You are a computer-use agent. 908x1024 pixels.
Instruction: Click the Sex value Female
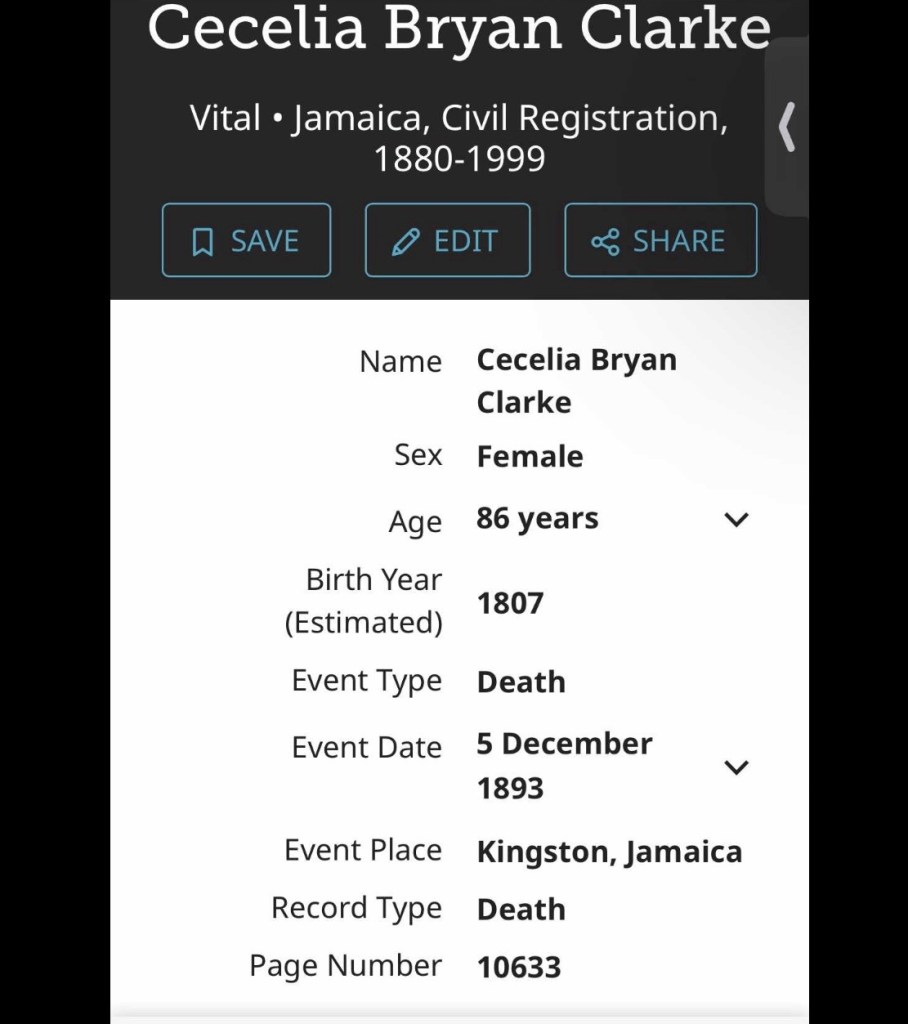tap(530, 457)
